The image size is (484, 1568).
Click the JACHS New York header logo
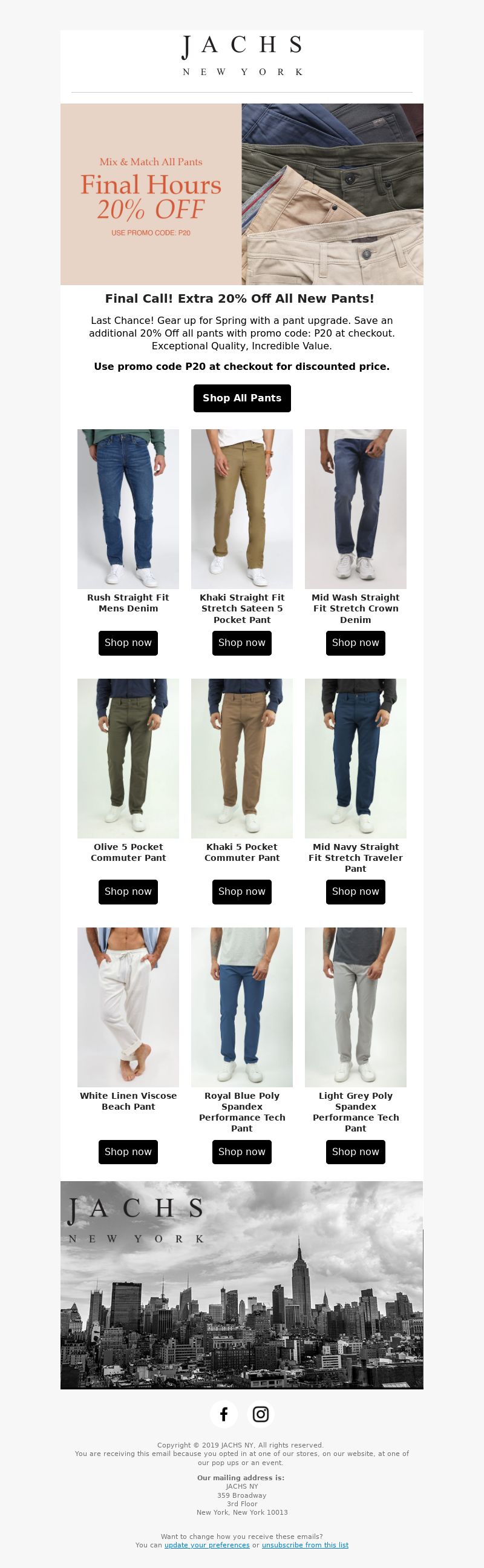pyautogui.click(x=242, y=55)
